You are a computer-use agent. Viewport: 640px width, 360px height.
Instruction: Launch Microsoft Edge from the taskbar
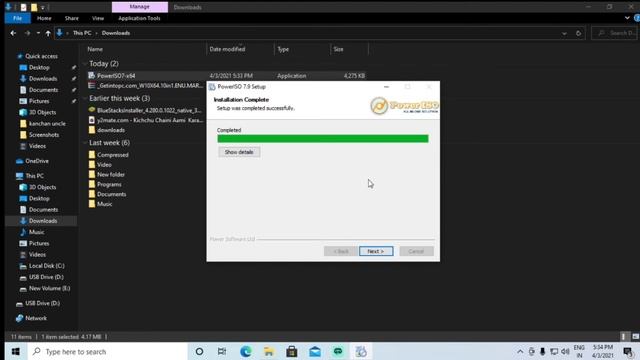click(x=246, y=351)
